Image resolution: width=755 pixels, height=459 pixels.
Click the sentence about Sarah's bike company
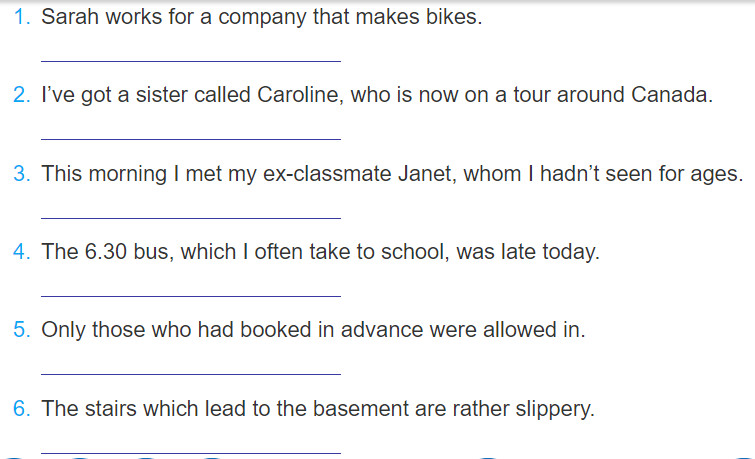pyautogui.click(x=261, y=17)
